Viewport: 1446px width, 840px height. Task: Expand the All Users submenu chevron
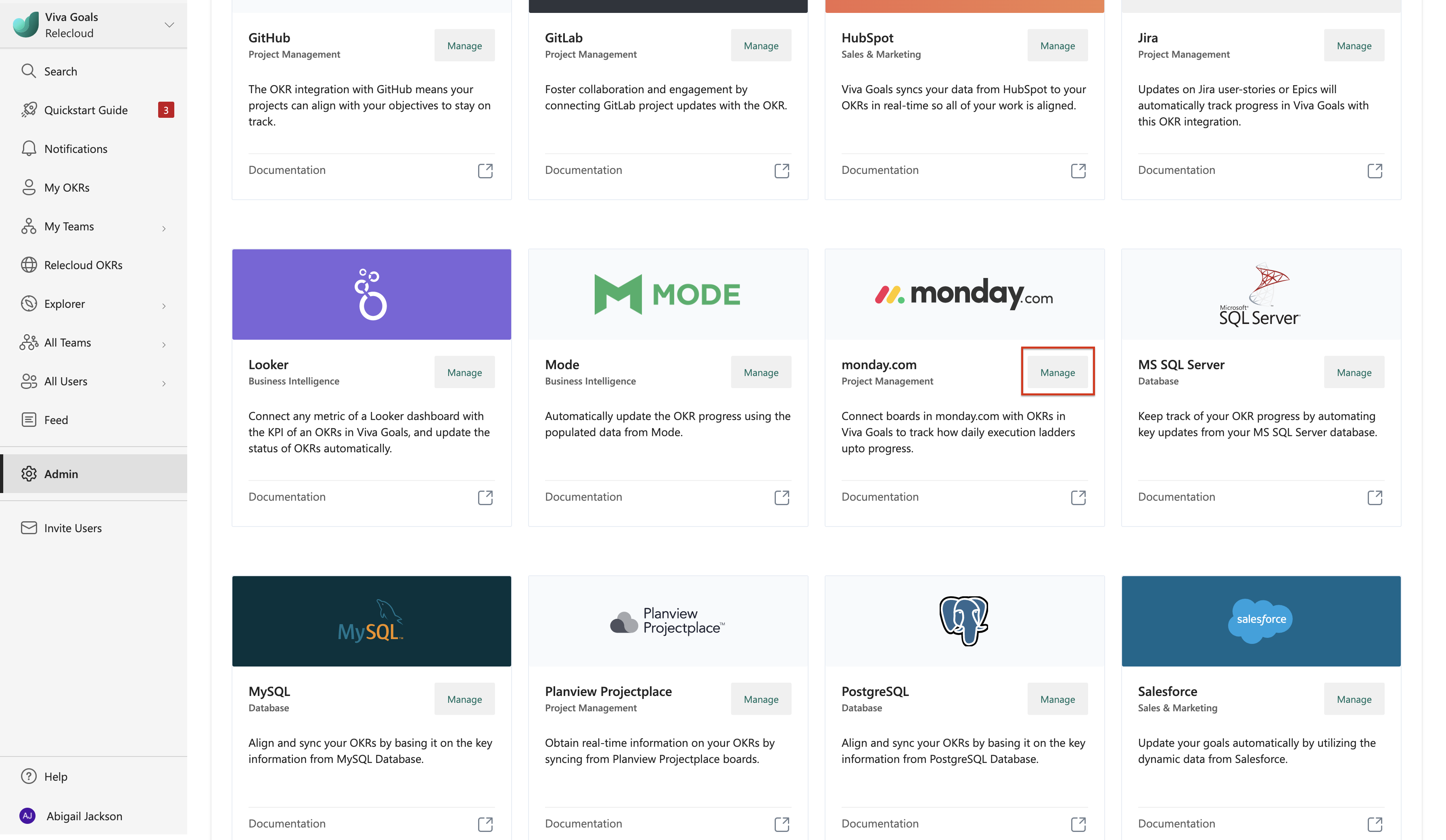pyautogui.click(x=164, y=383)
